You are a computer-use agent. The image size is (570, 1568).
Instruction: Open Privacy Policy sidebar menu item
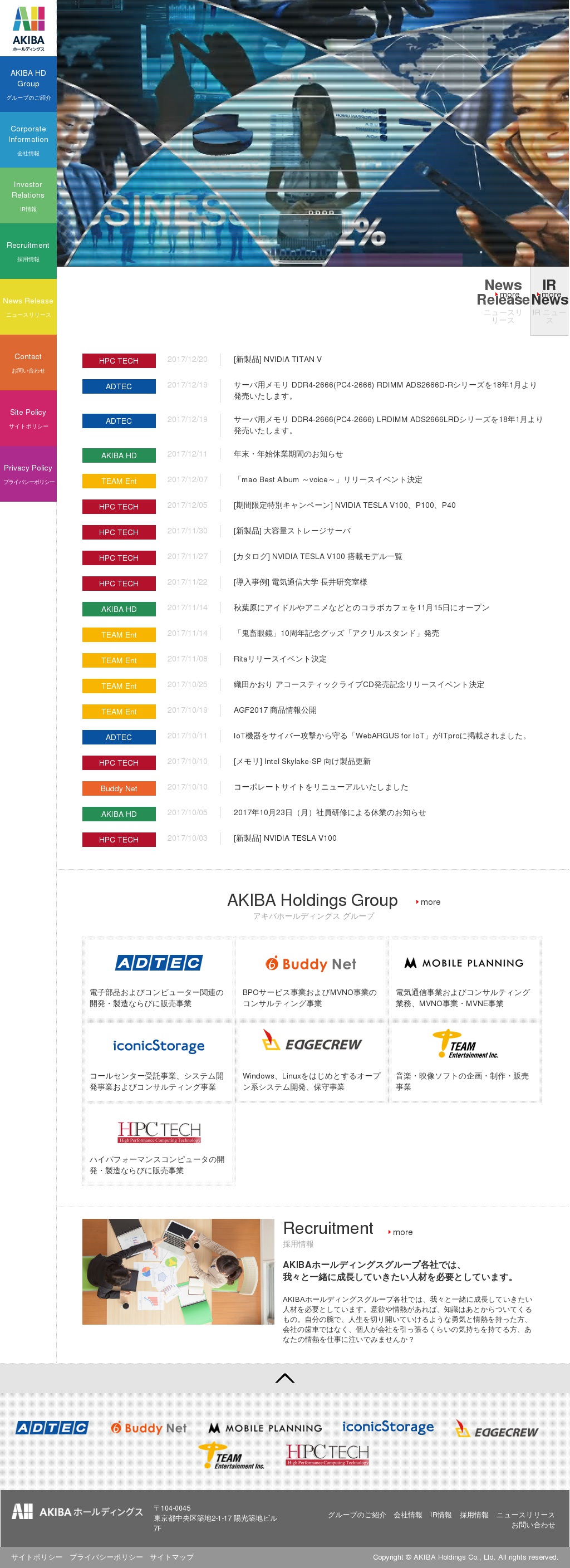pyautogui.click(x=28, y=474)
